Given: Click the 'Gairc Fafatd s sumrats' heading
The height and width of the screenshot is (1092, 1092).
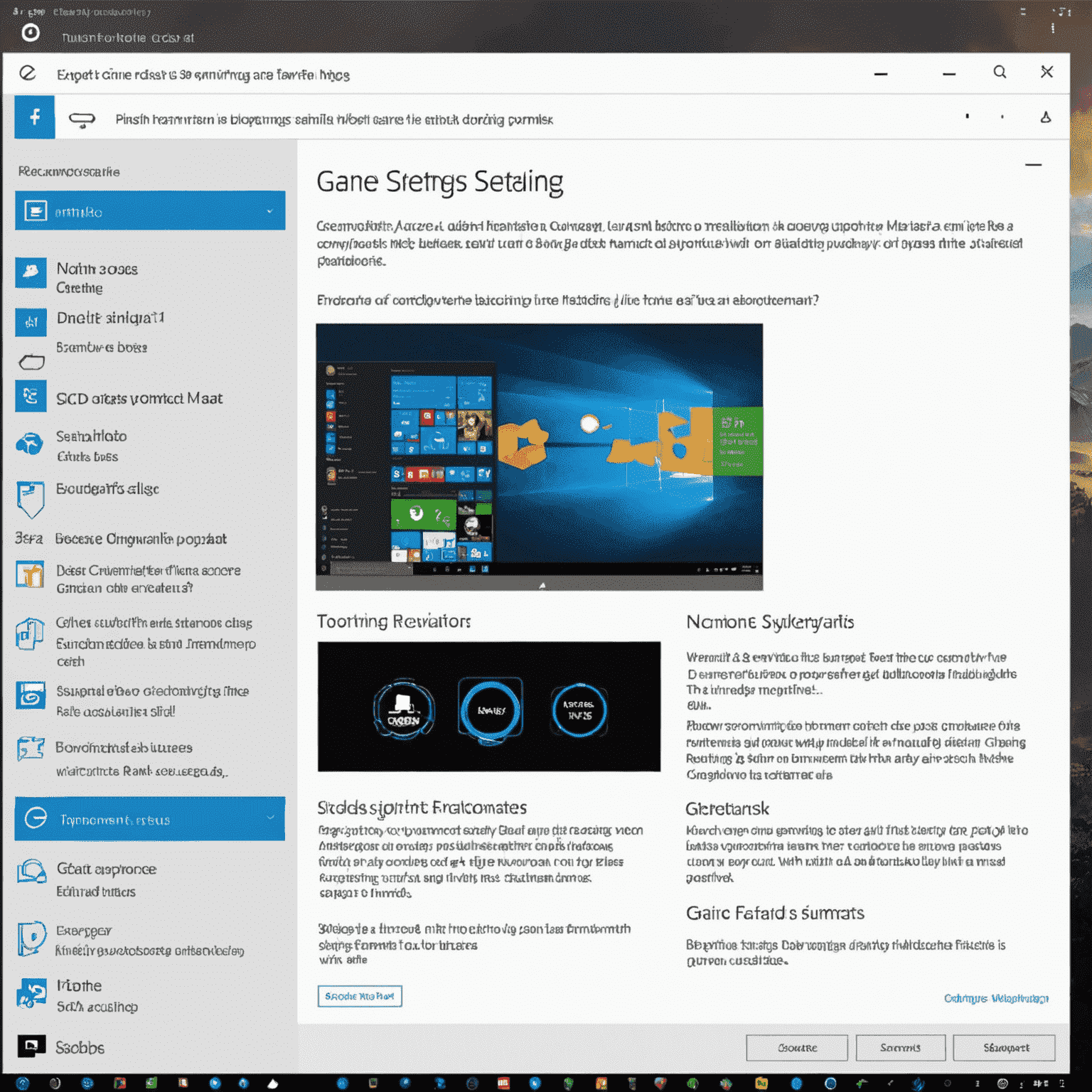Looking at the screenshot, I should coord(775,913).
